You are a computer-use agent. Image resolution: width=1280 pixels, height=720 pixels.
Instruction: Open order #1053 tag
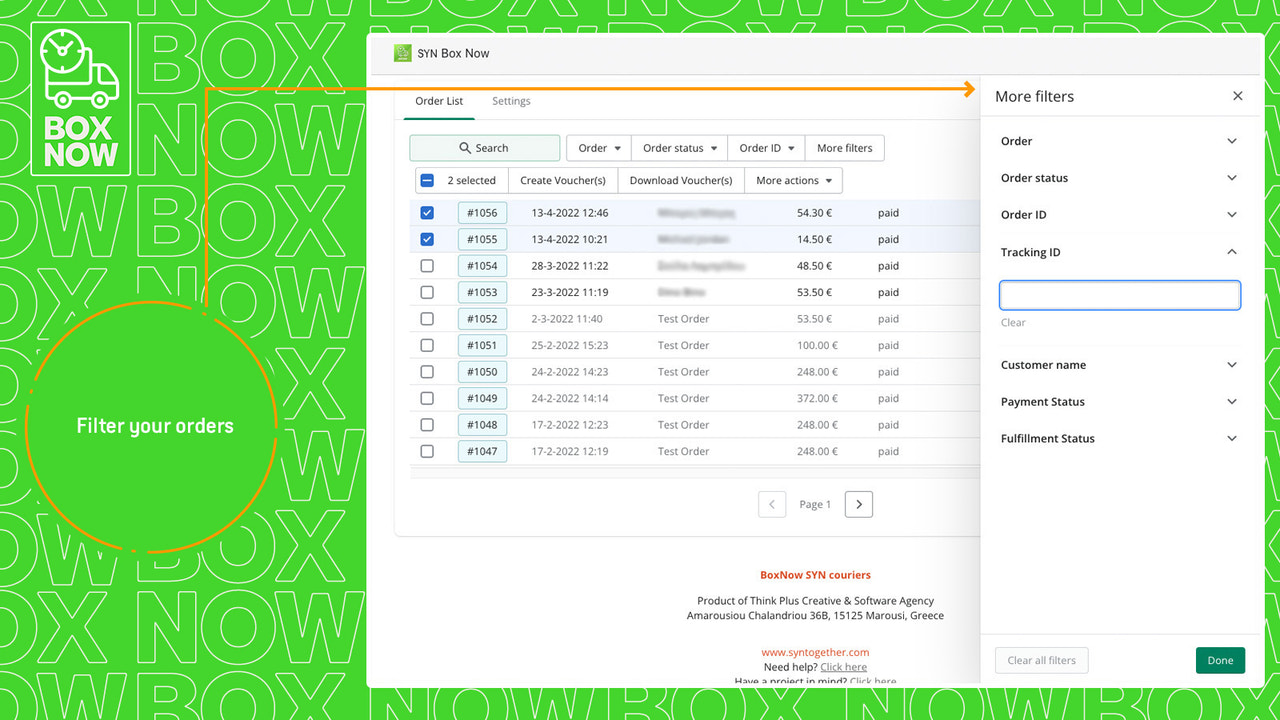point(482,292)
